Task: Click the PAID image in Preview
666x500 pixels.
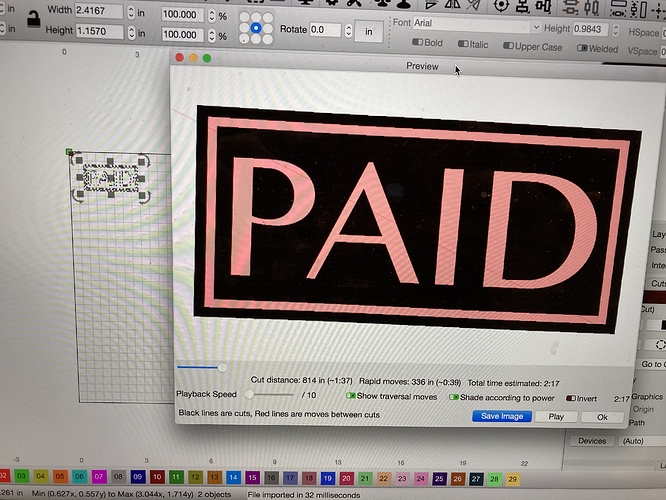Action: point(418,219)
